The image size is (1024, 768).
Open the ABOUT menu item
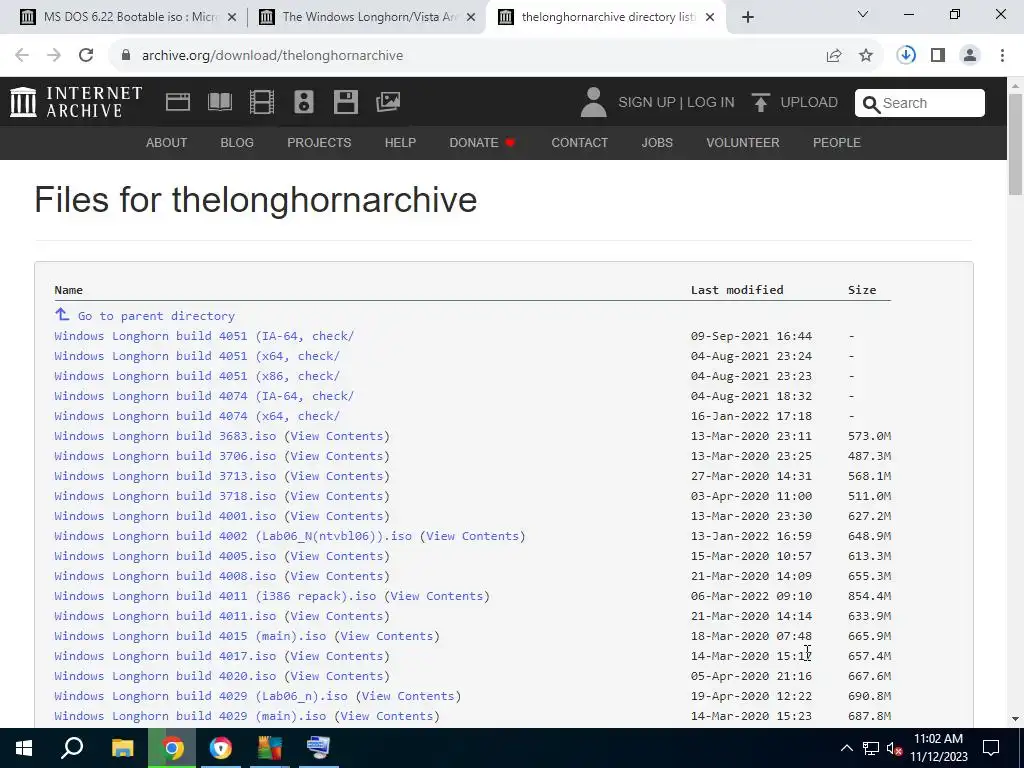tap(167, 142)
